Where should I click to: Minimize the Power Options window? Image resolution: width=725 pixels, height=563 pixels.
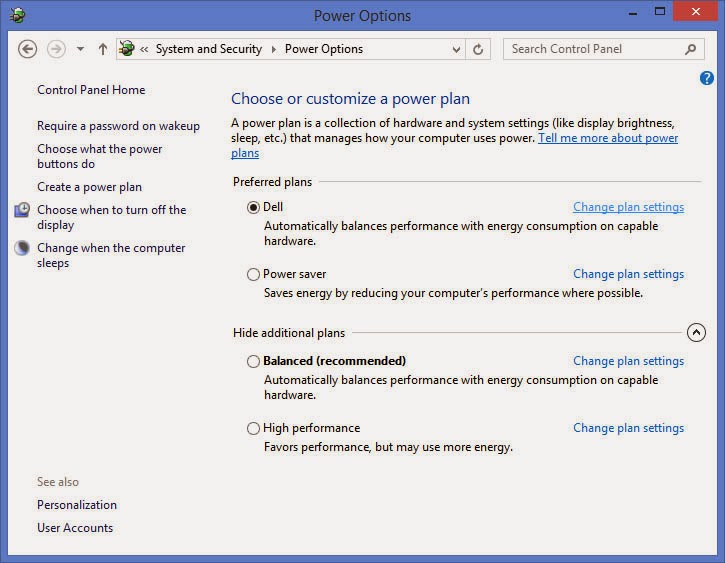coord(633,12)
